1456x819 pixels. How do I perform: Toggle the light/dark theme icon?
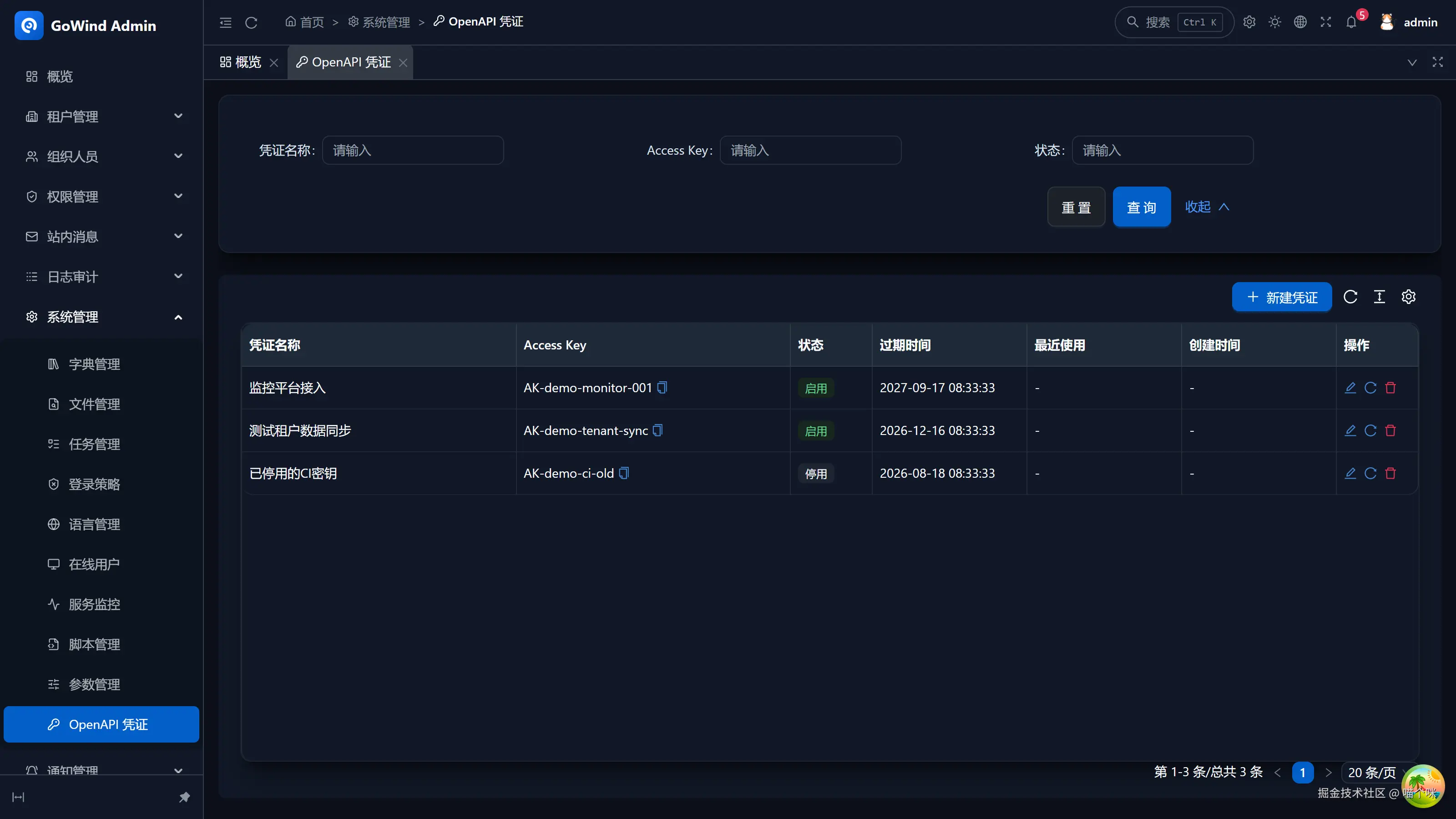point(1274,22)
